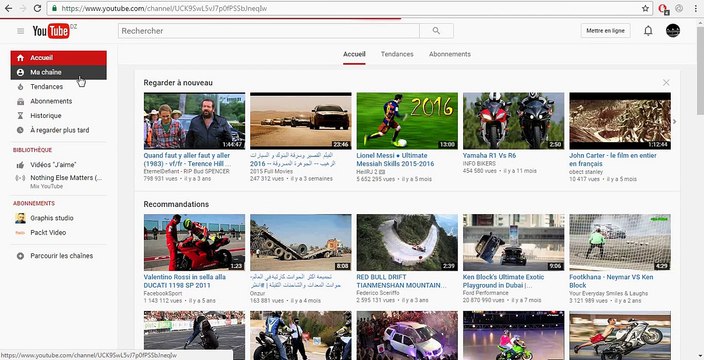This screenshot has width=704, height=360.
Task: Open the notifications bell
Action: (x=648, y=31)
